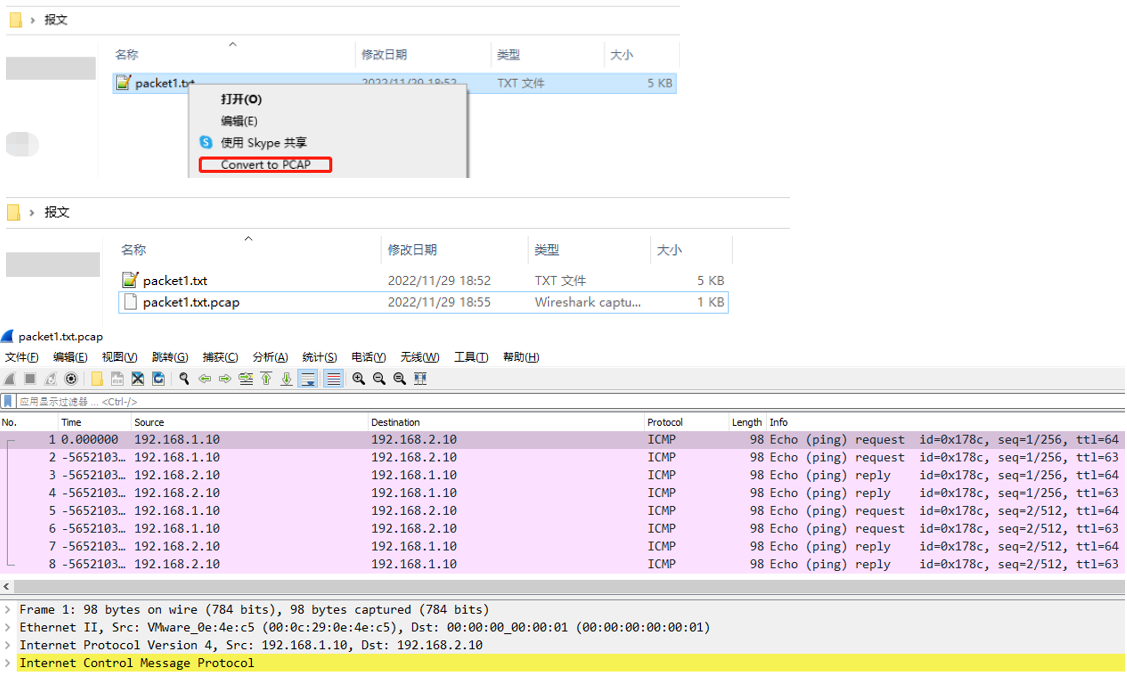Expand Ethernet II tree node
This screenshot has height=687, width=1127.
coord(8,628)
